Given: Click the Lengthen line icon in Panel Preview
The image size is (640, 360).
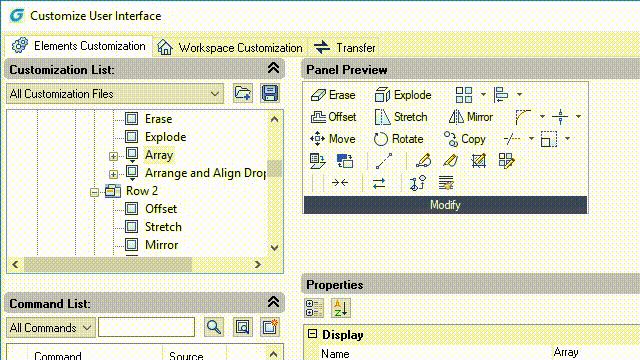Looking at the screenshot, I should (x=384, y=161).
